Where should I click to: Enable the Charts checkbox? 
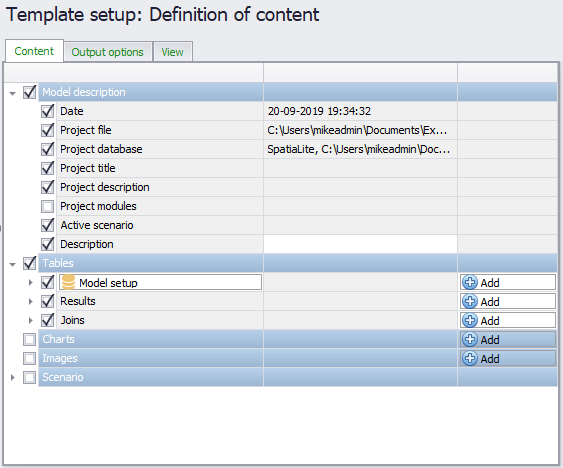[29, 339]
